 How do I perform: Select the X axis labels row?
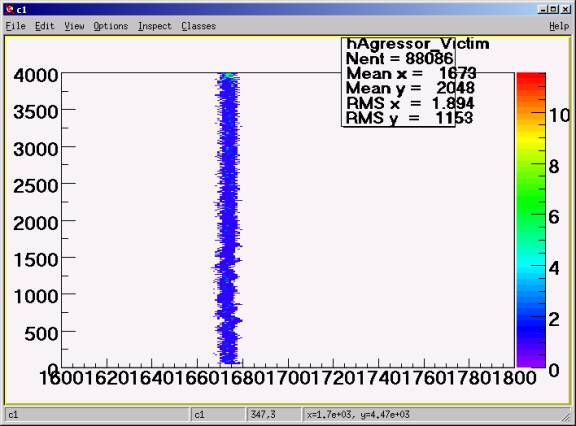tap(288, 378)
